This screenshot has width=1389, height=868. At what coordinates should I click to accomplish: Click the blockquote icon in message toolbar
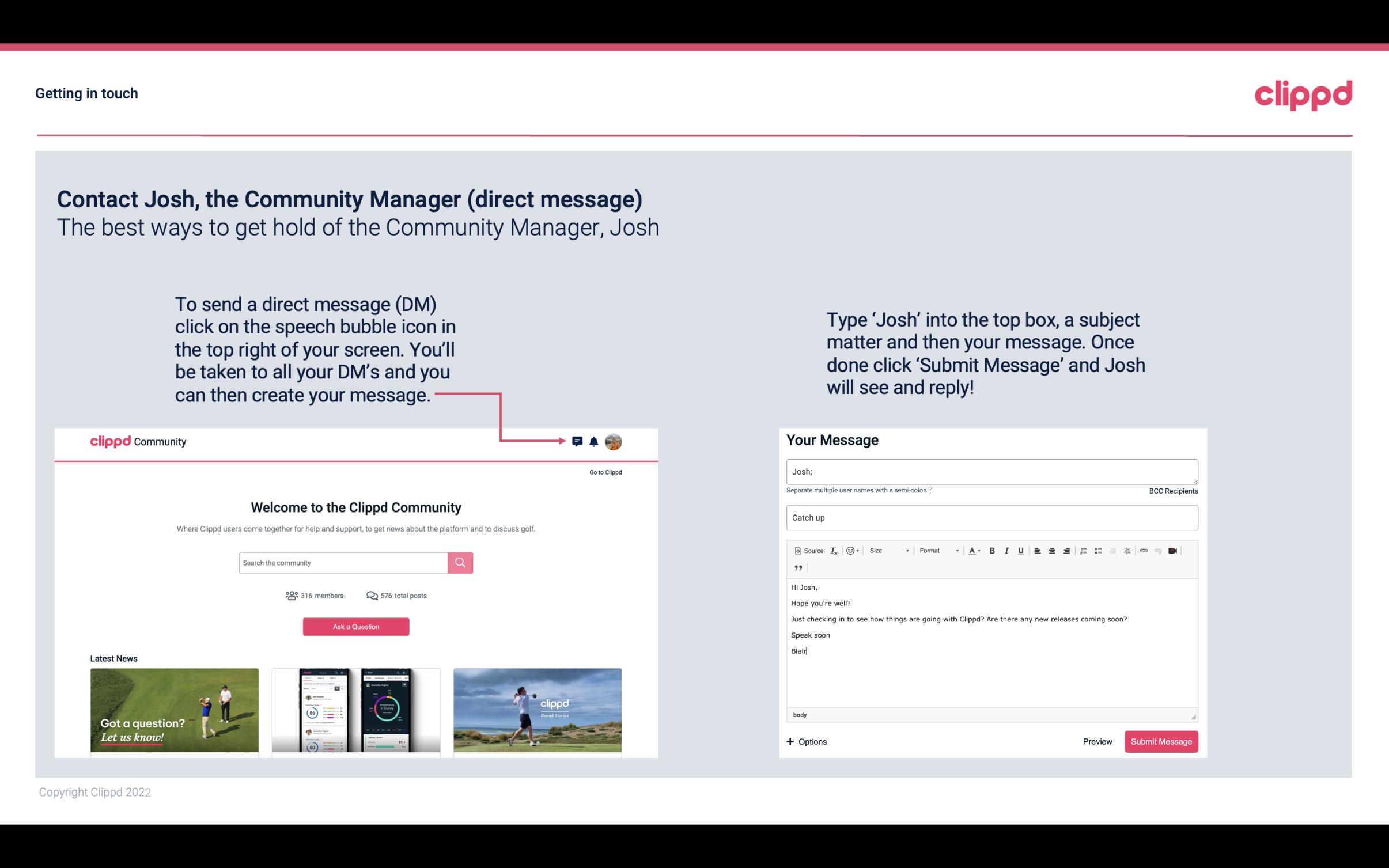point(797,567)
